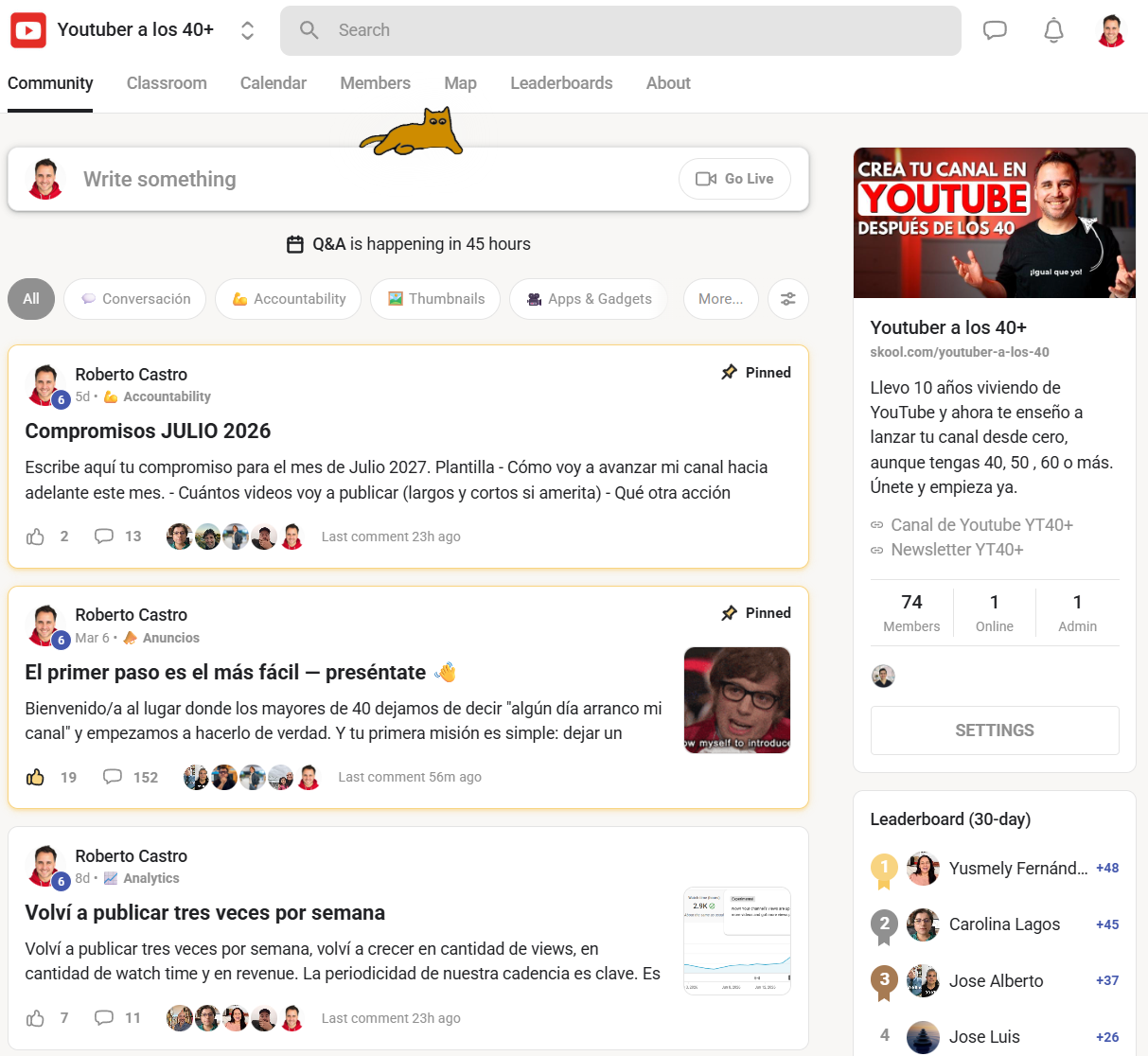
Task: Select the Community tab
Action: [x=50, y=83]
